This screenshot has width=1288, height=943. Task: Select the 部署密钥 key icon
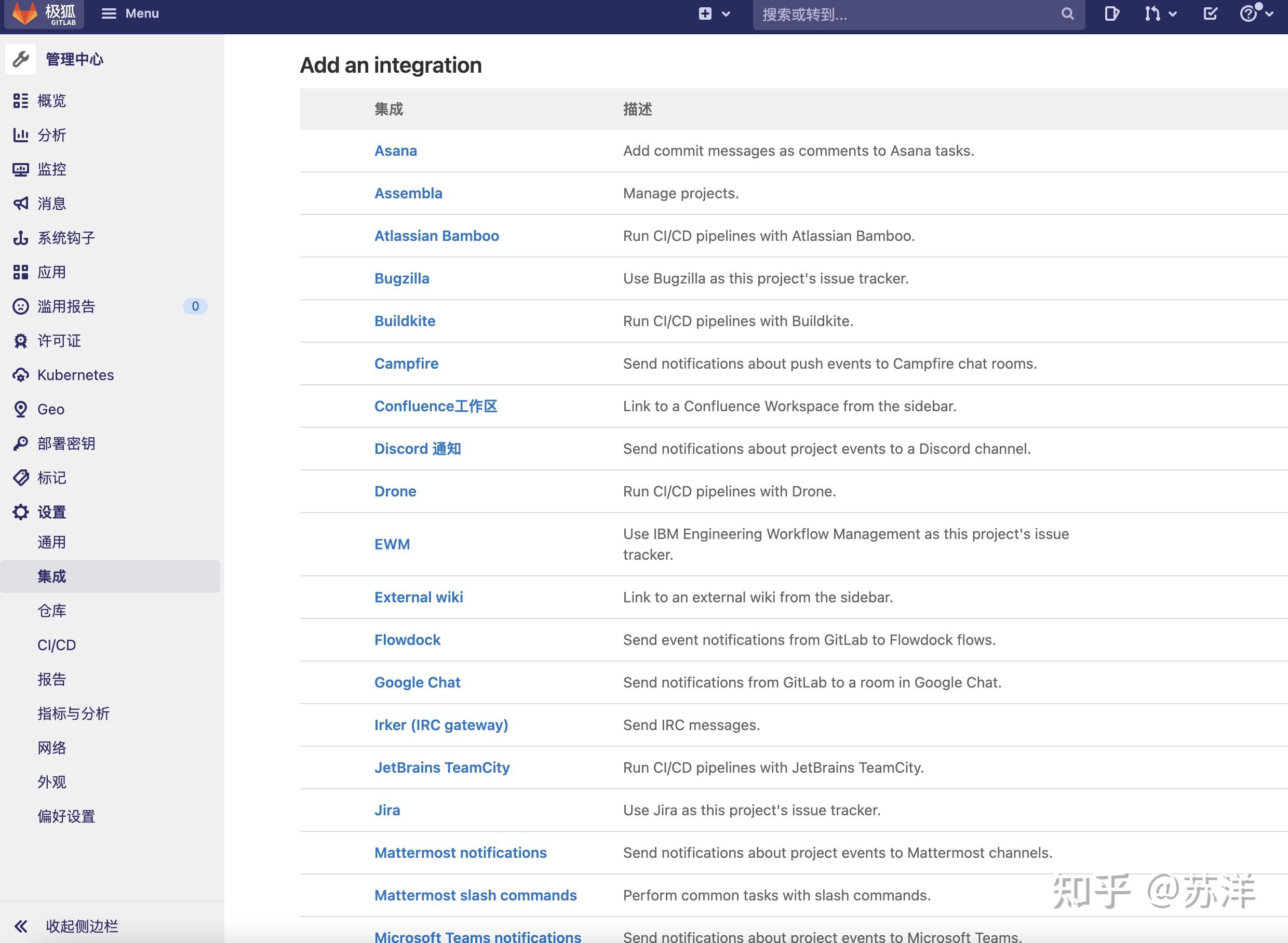tap(21, 443)
